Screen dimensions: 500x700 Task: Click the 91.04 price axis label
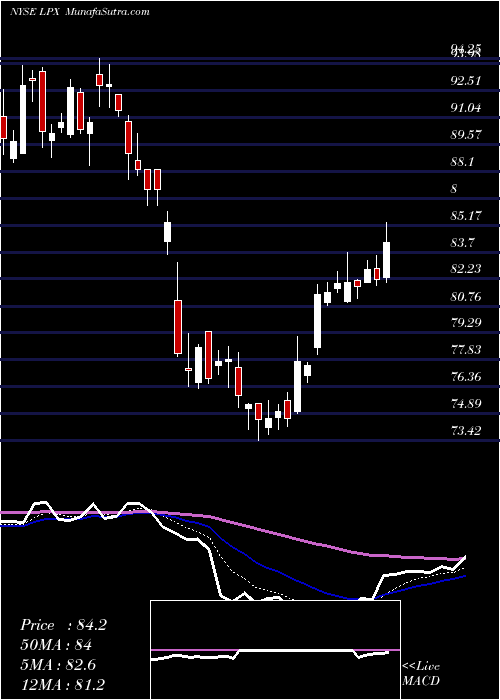coord(466,108)
